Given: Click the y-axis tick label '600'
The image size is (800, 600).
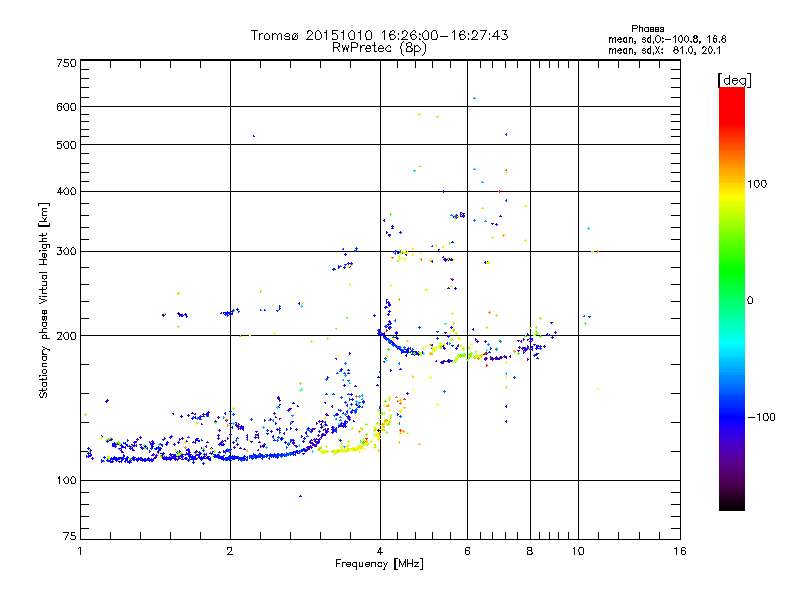Looking at the screenshot, I should (67, 107).
